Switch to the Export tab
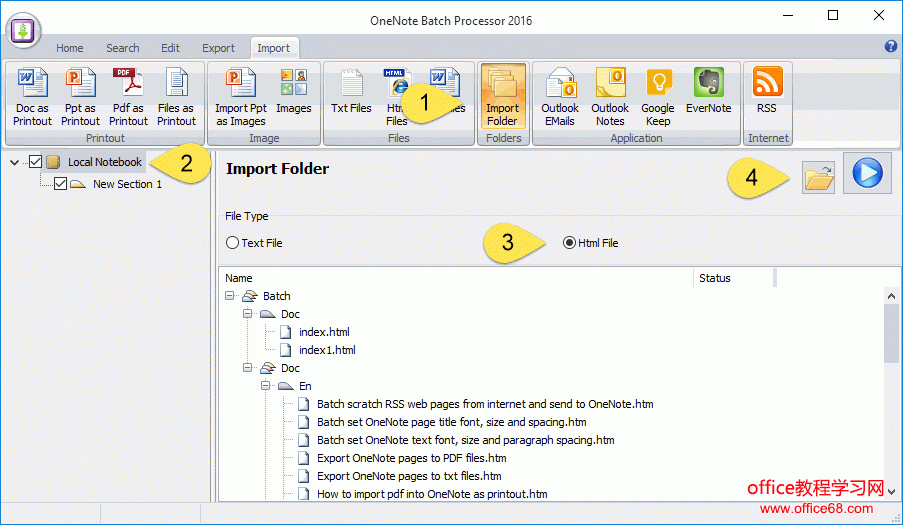 [218, 48]
